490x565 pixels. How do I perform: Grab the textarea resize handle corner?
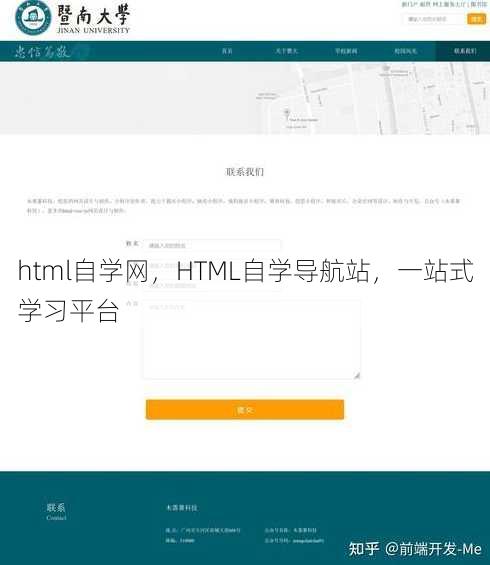pyautogui.click(x=357, y=375)
